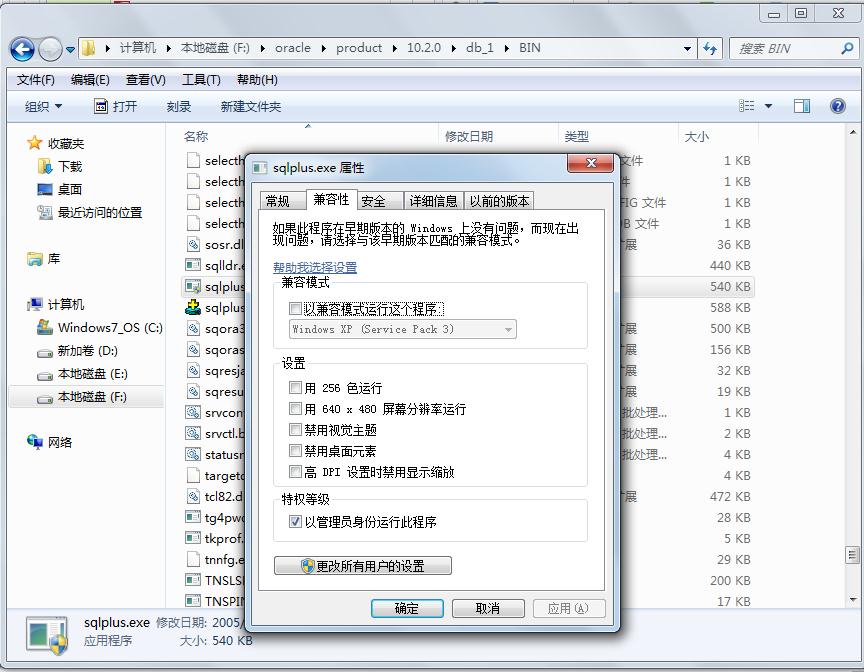Click the 取消 button

point(488,608)
